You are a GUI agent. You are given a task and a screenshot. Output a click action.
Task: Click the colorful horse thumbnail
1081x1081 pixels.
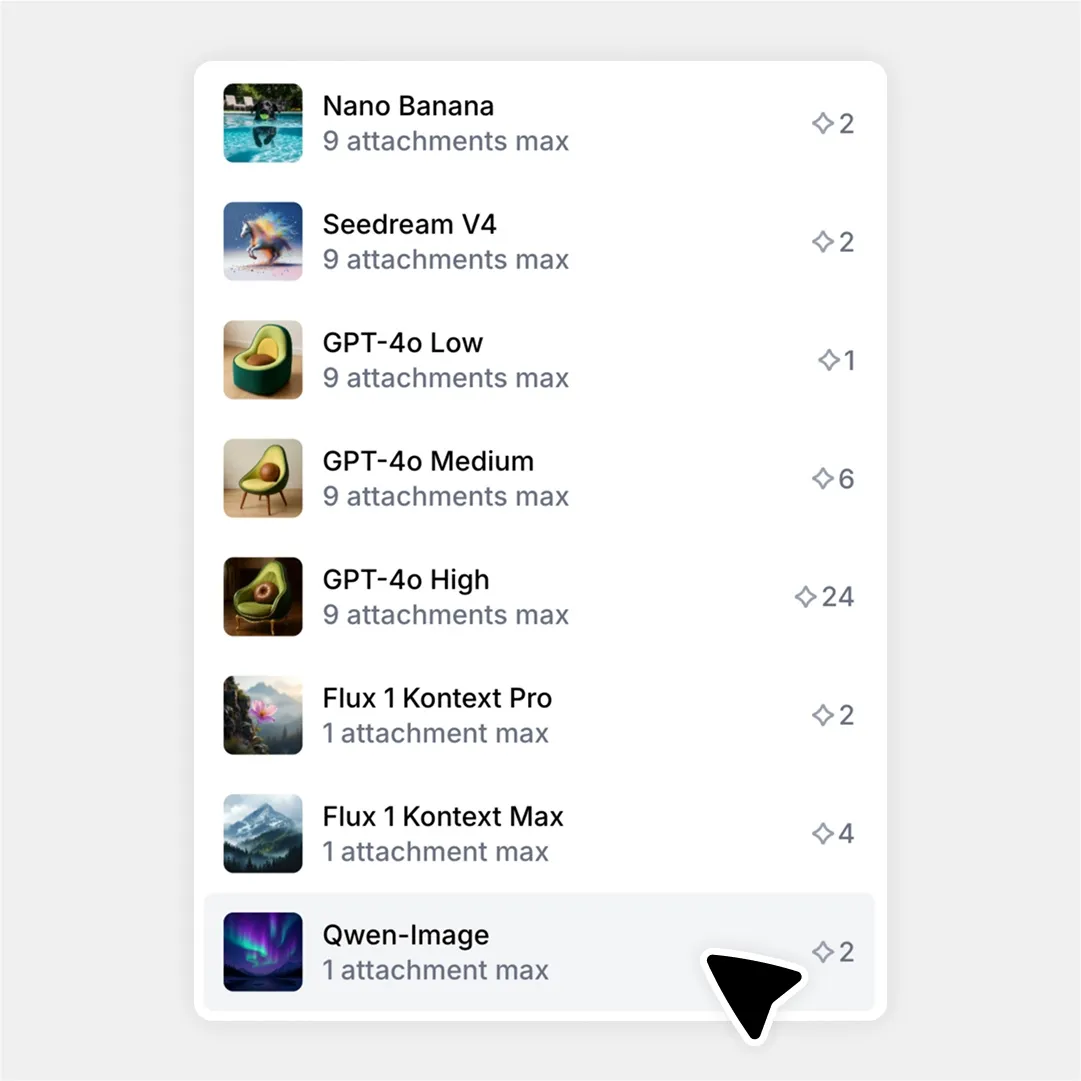click(x=263, y=242)
